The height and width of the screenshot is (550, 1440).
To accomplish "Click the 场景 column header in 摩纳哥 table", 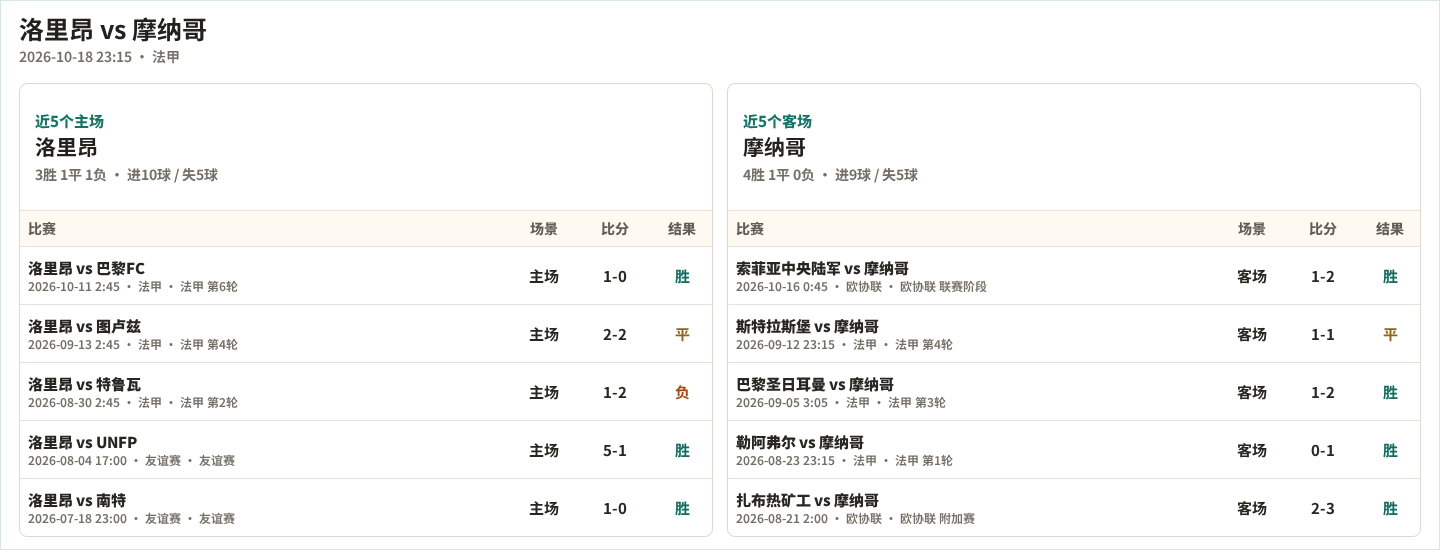I will click(x=1252, y=229).
